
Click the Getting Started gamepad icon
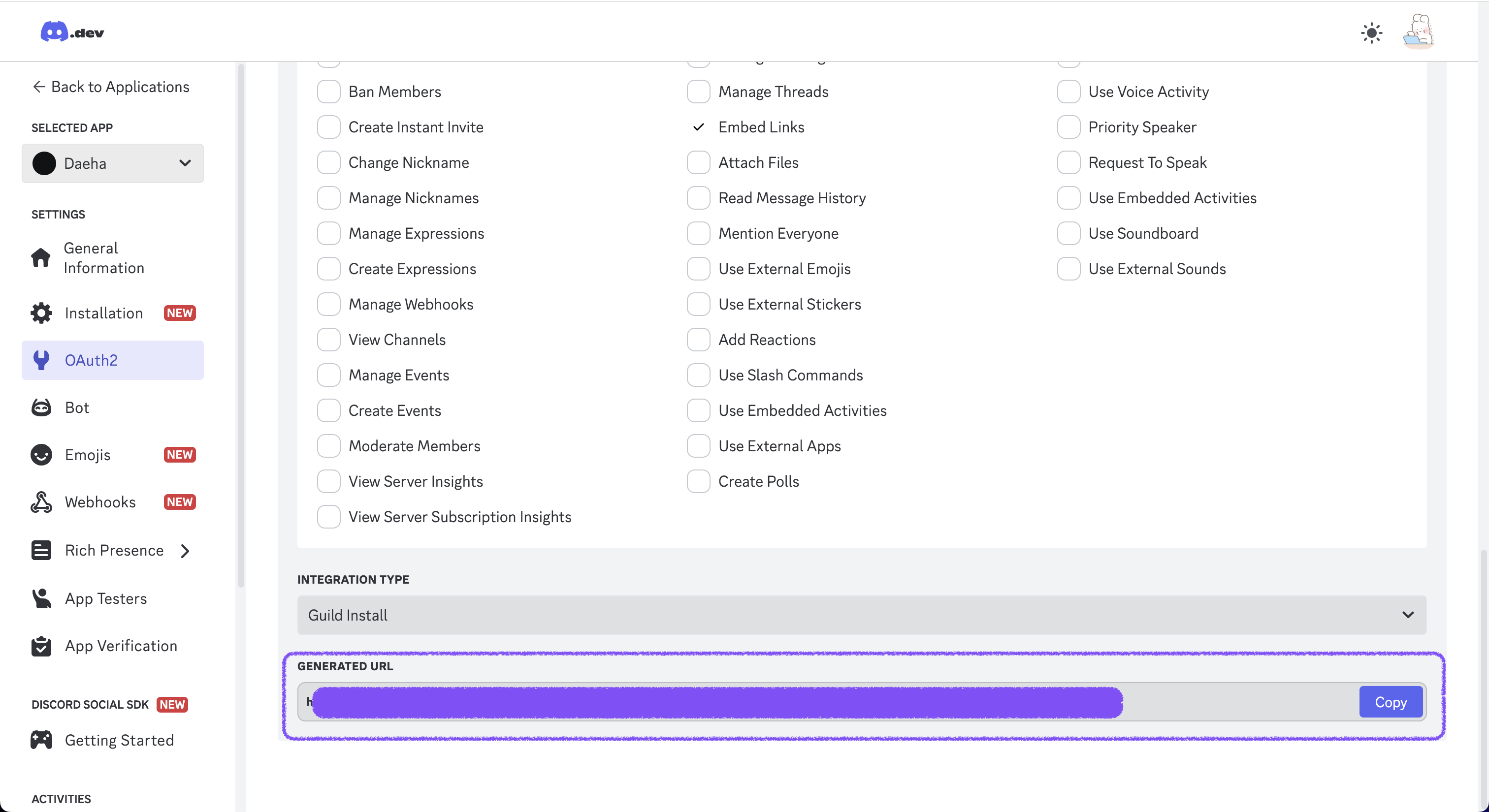click(41, 740)
